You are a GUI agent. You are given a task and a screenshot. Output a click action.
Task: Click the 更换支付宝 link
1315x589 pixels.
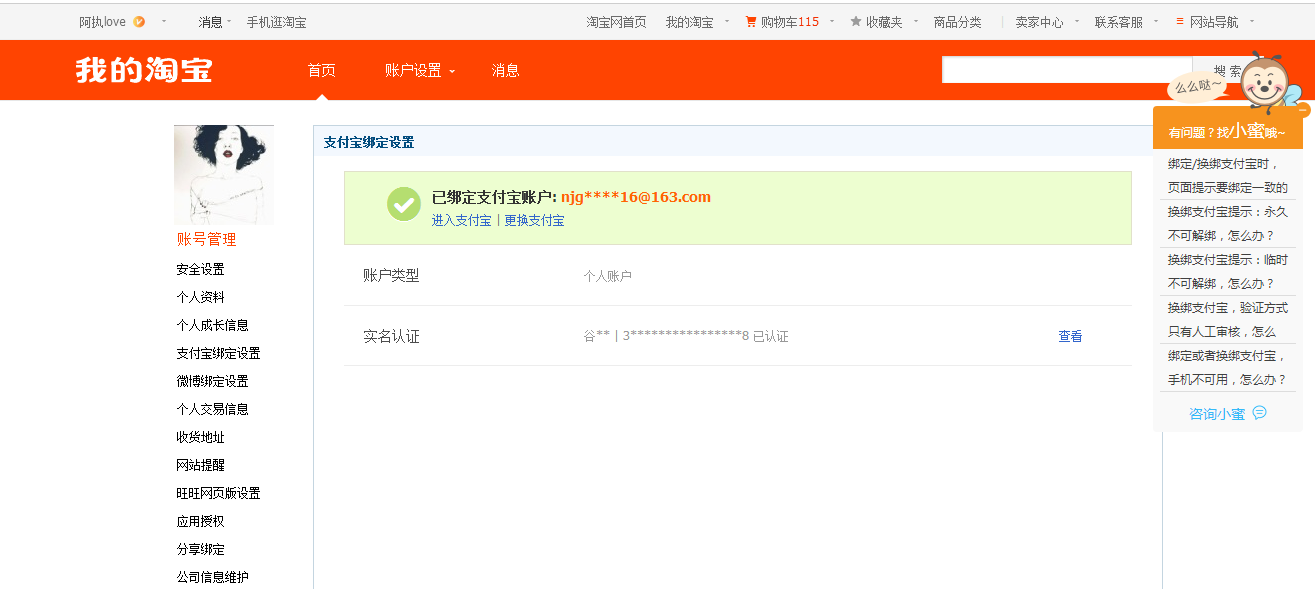click(534, 220)
